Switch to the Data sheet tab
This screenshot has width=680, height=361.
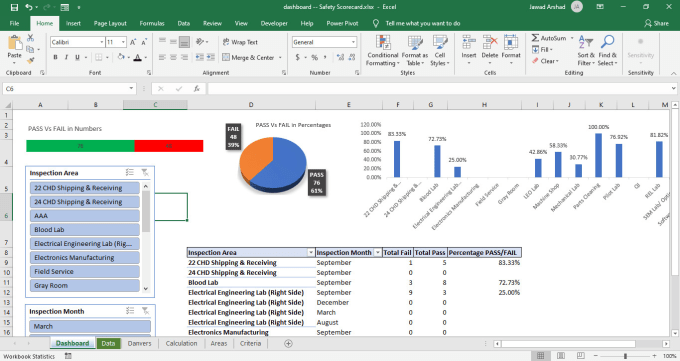coord(108,343)
